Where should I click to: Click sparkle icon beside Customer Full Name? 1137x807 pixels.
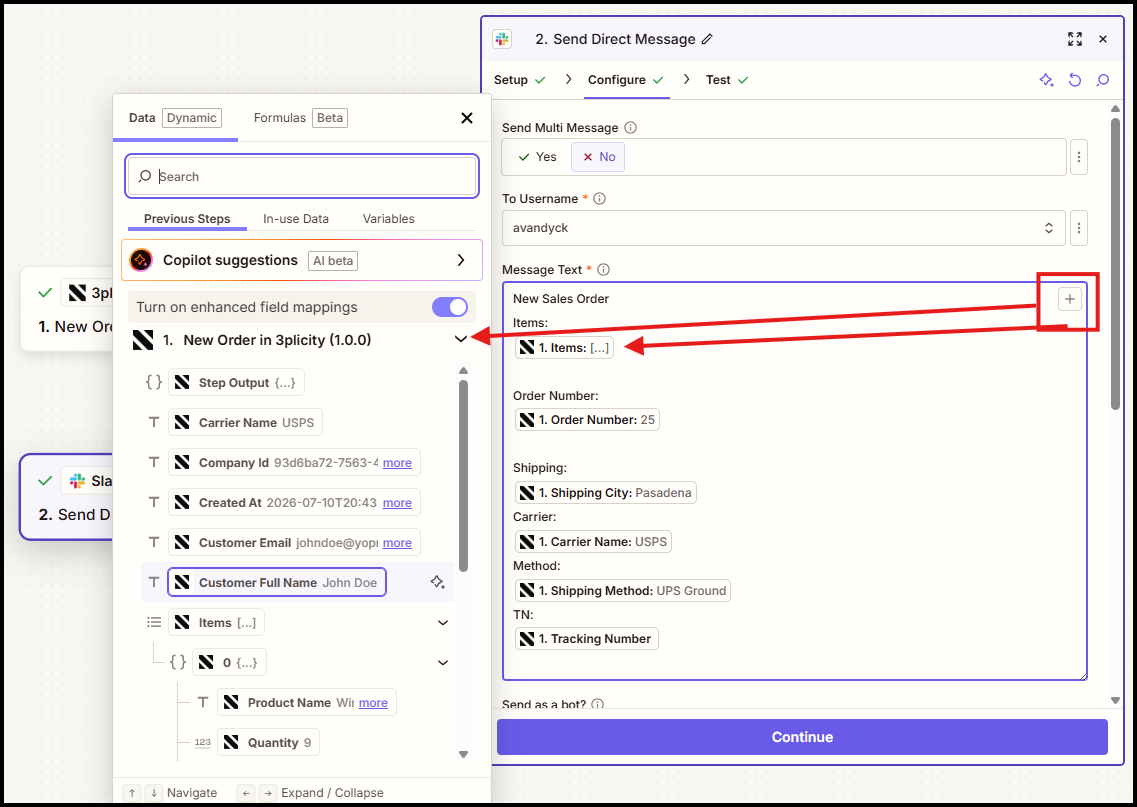coord(437,582)
